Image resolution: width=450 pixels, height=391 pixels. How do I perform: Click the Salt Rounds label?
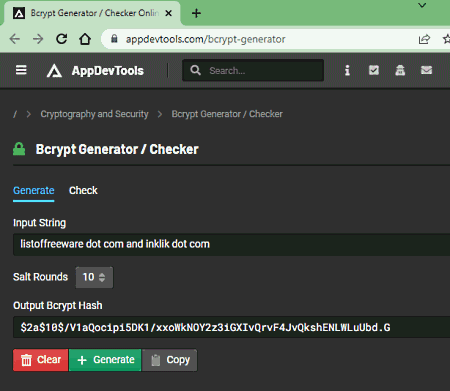[40, 277]
